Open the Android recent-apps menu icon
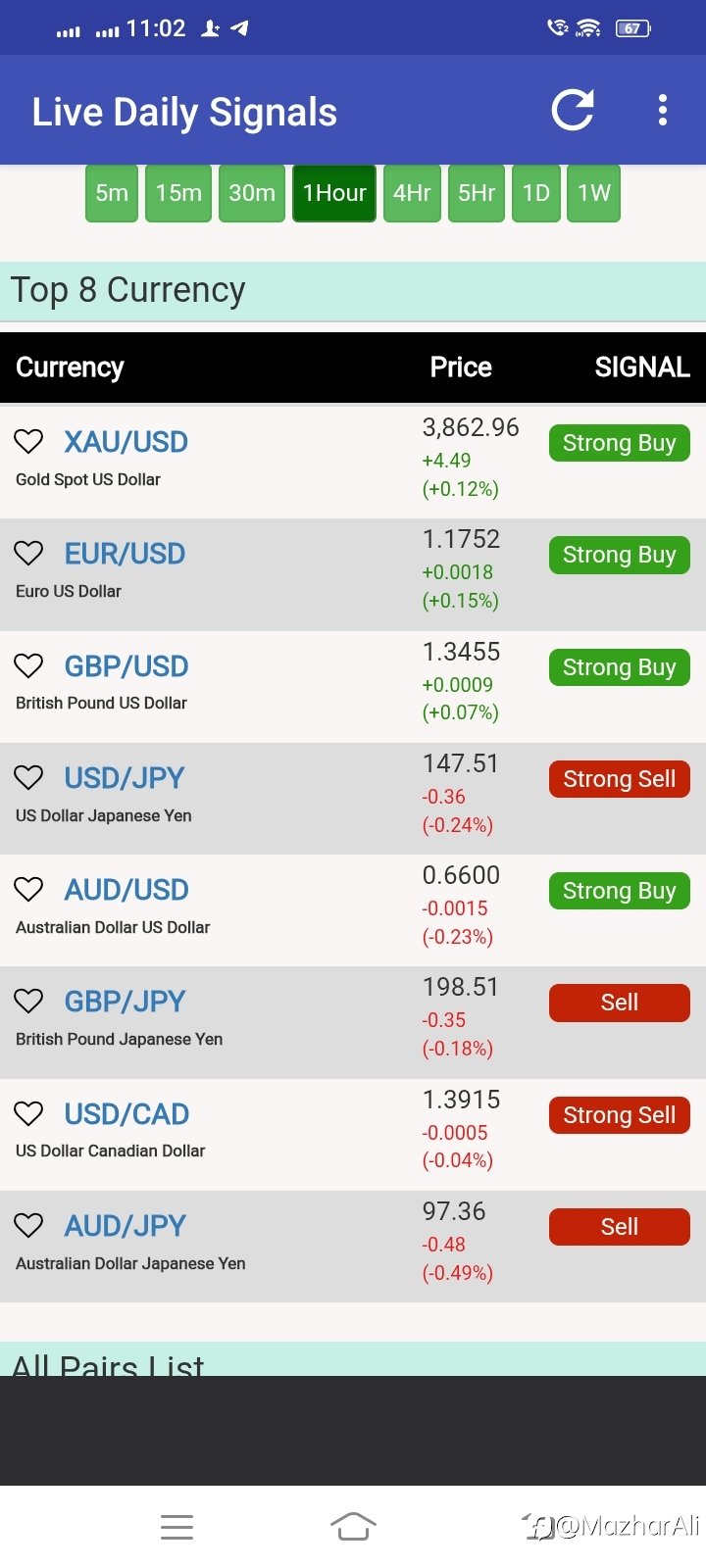 click(176, 1526)
